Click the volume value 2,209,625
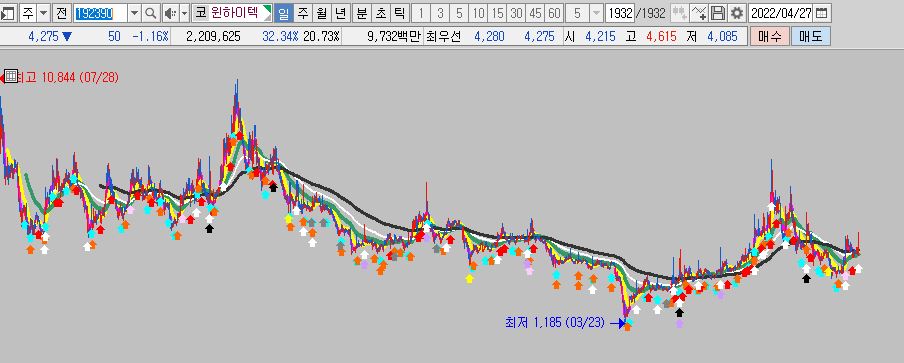This screenshot has width=904, height=363. point(213,37)
